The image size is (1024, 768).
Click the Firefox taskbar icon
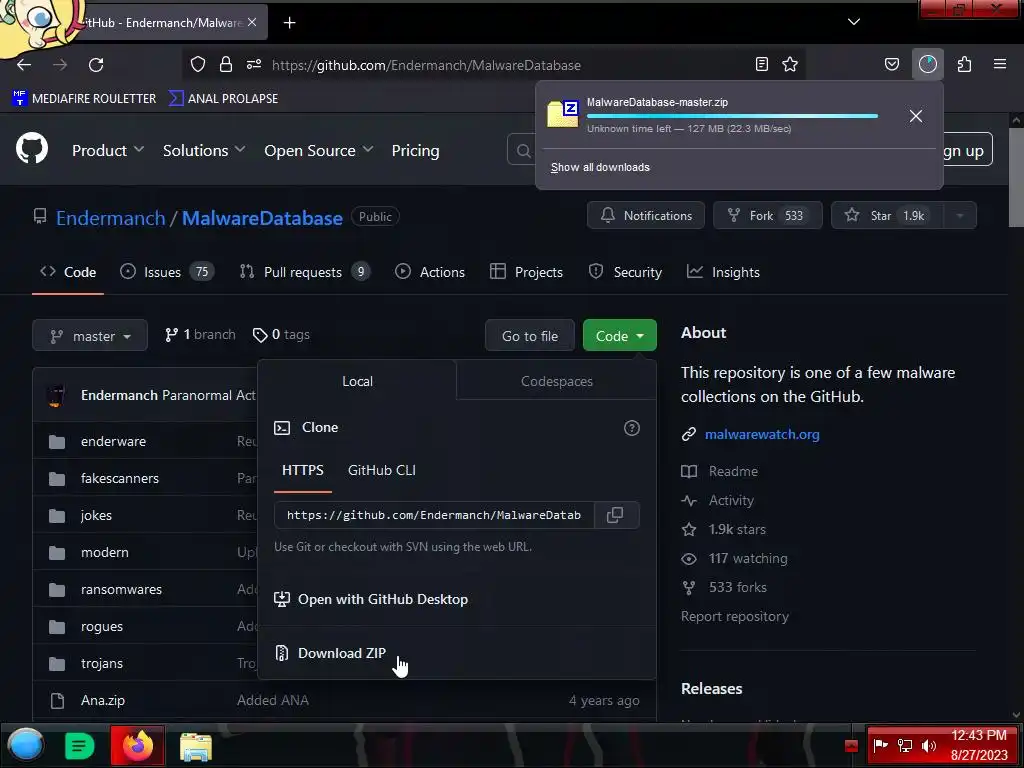[x=138, y=745]
